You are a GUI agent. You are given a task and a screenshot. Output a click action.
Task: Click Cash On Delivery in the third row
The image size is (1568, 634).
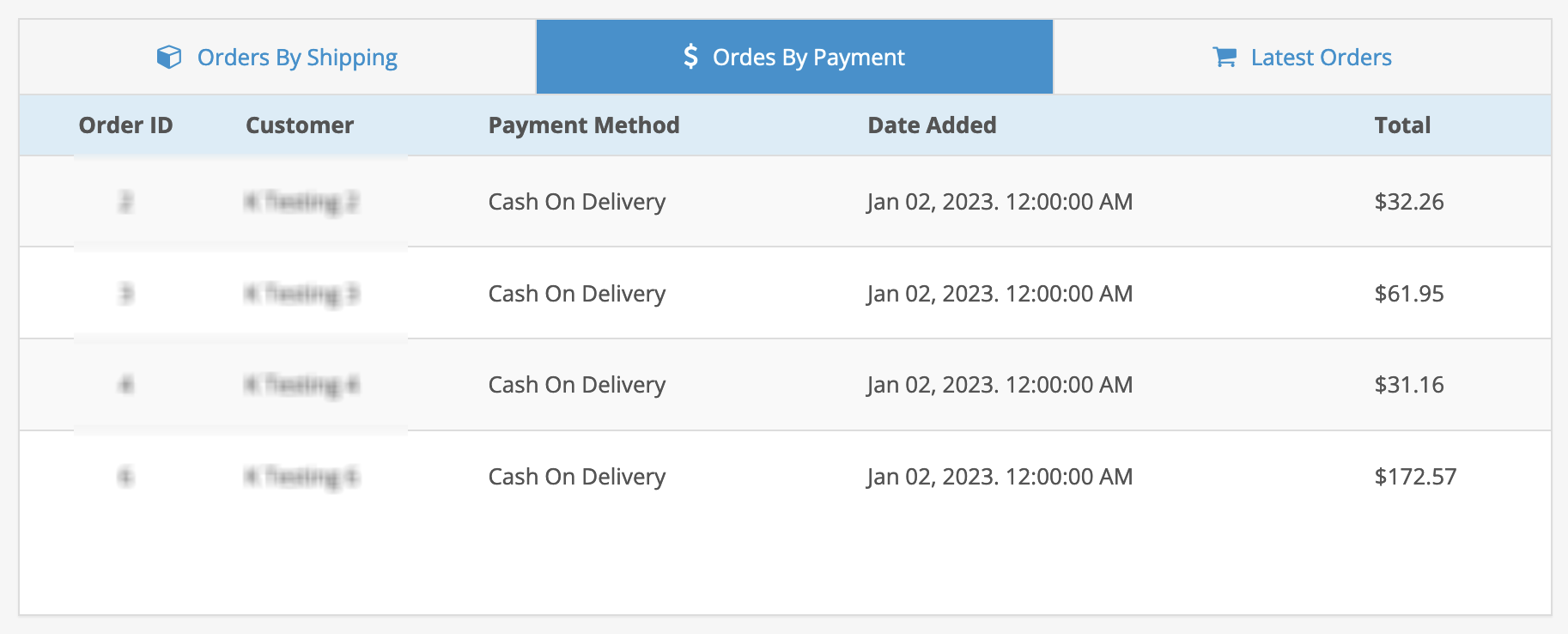click(x=576, y=385)
